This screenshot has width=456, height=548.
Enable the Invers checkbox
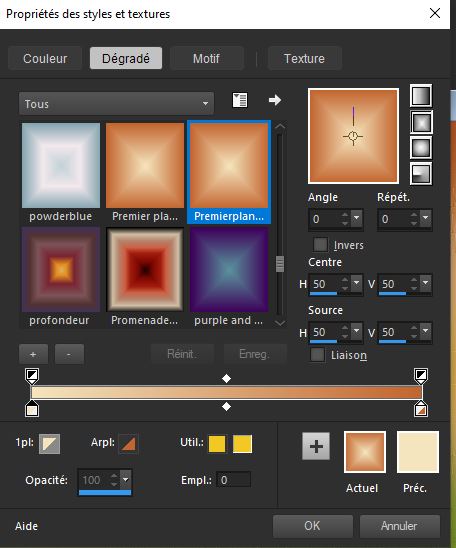(x=320, y=244)
